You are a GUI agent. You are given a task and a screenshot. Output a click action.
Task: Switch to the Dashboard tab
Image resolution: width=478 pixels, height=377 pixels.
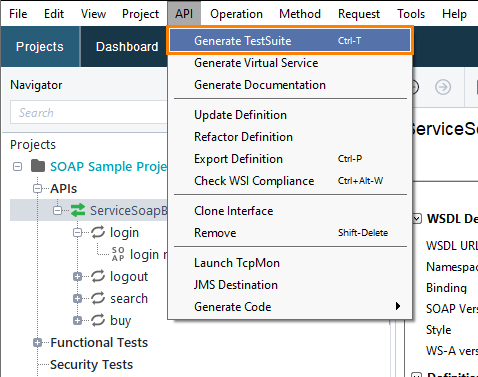point(127,47)
